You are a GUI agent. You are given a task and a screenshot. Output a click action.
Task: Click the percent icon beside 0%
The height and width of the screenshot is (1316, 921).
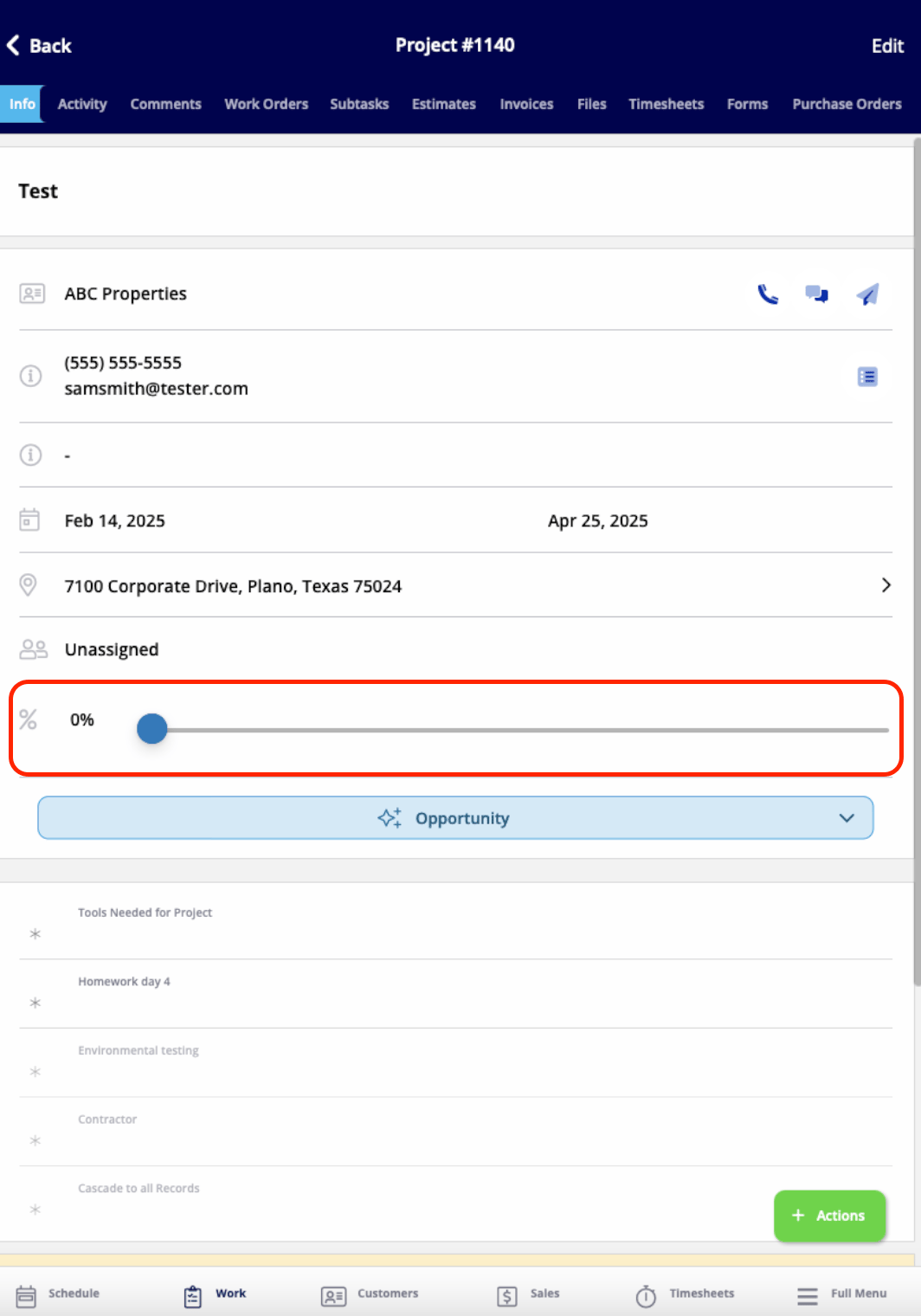28,719
